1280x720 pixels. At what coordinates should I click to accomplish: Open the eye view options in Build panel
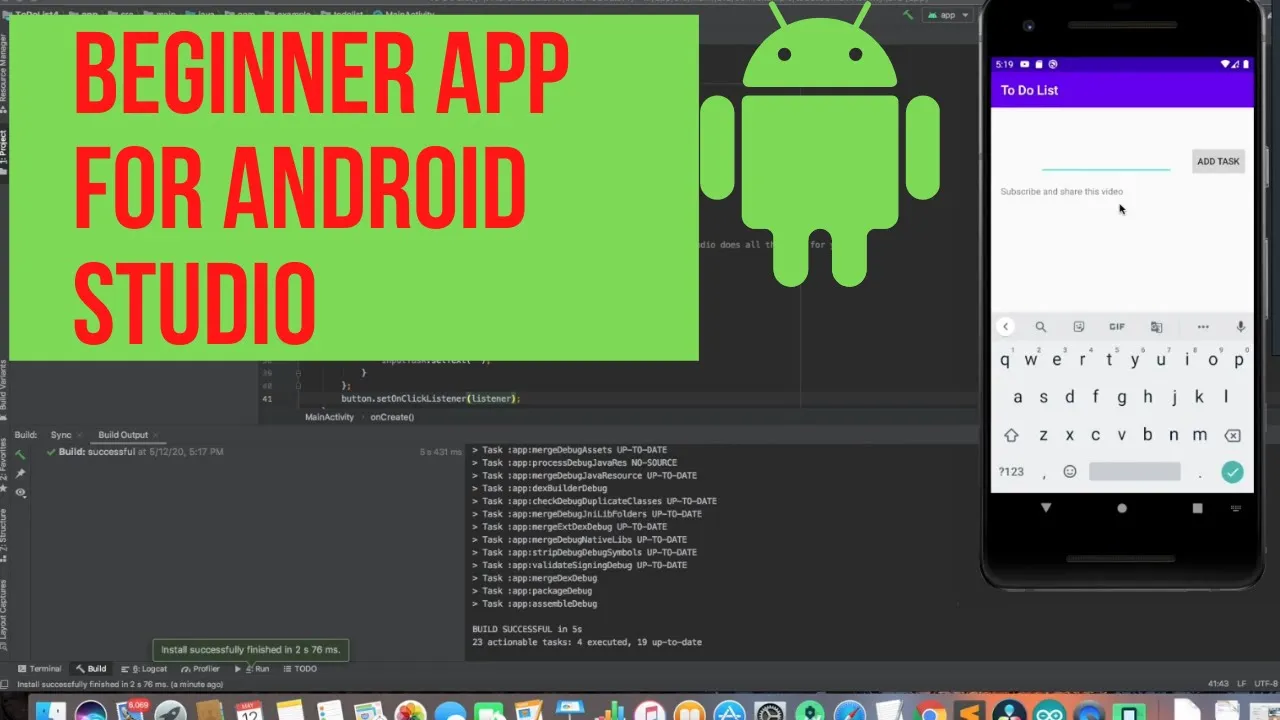(x=20, y=492)
